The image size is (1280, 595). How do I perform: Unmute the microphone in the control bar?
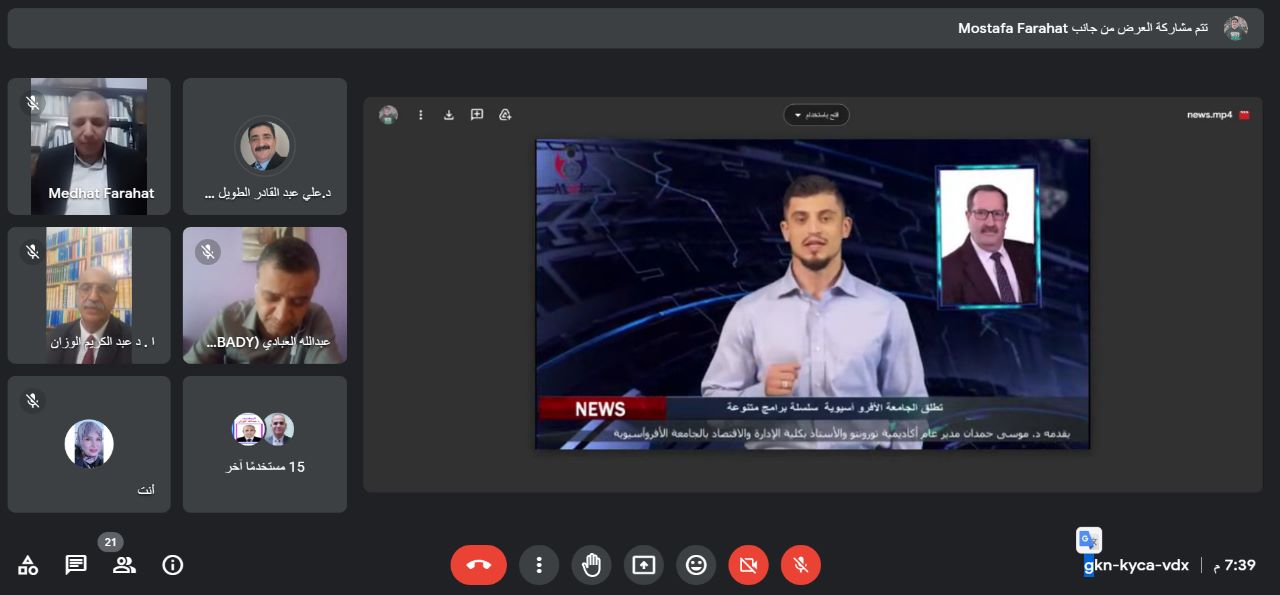point(800,565)
